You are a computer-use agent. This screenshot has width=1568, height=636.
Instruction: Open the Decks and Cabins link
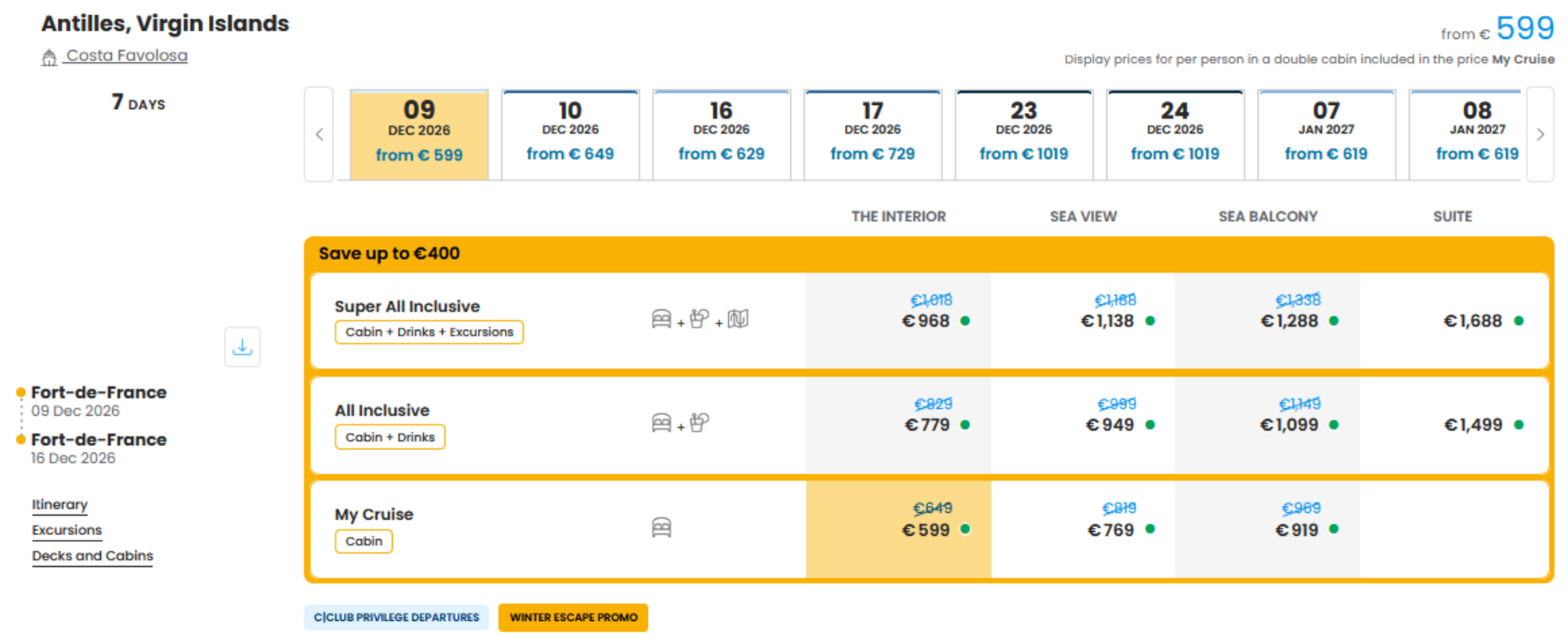(x=92, y=556)
